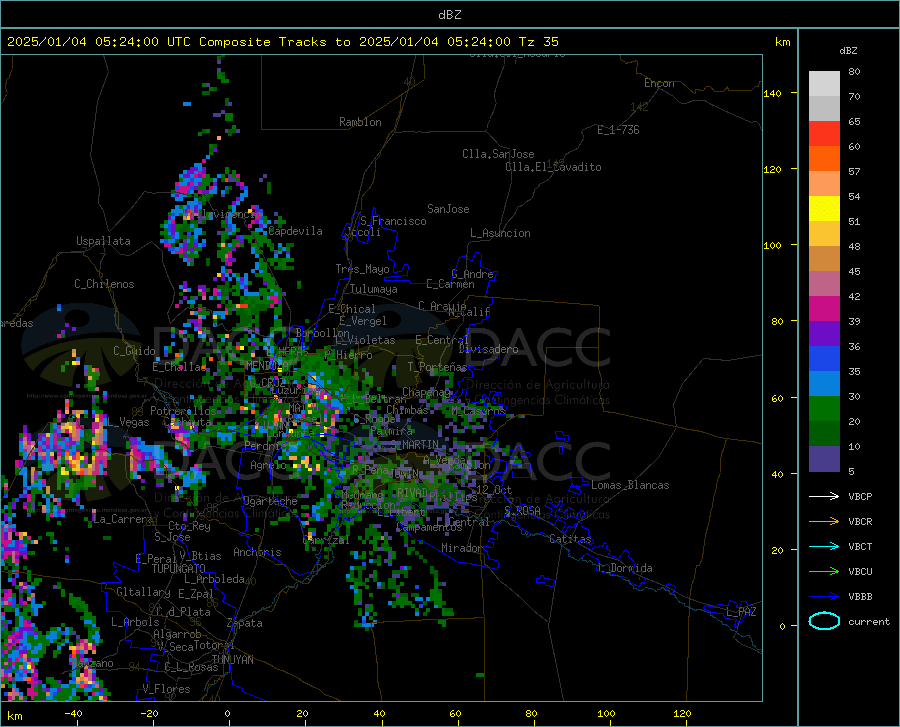Click the 'TUNUYAN' label
The image size is (900, 727).
[232, 659]
